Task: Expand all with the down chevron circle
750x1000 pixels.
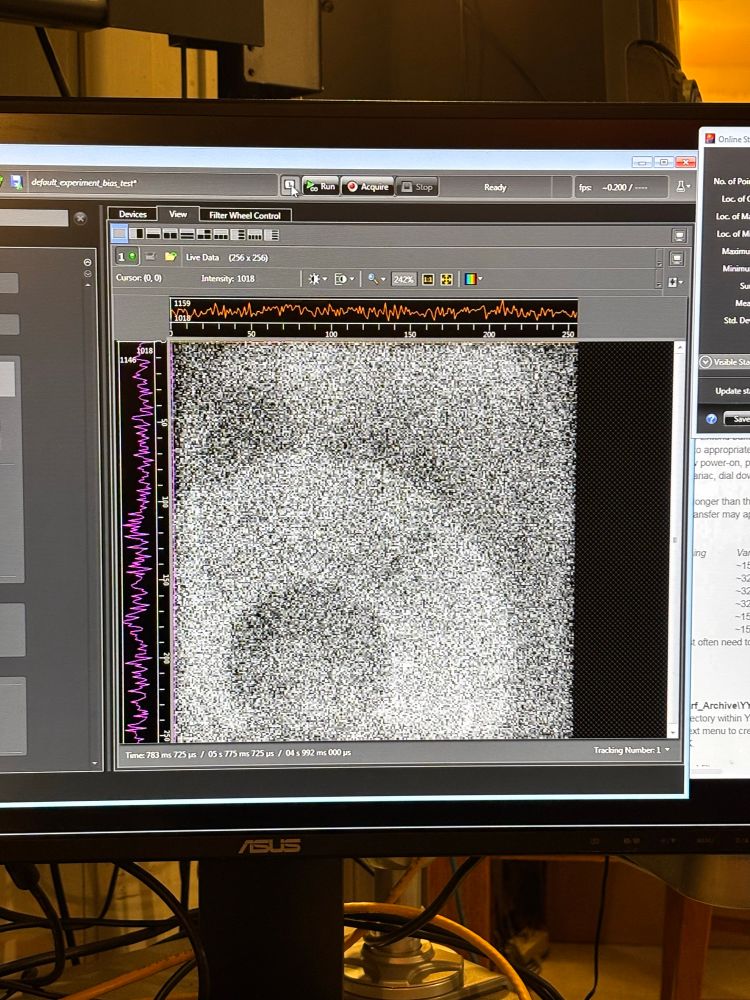Action: click(x=87, y=274)
